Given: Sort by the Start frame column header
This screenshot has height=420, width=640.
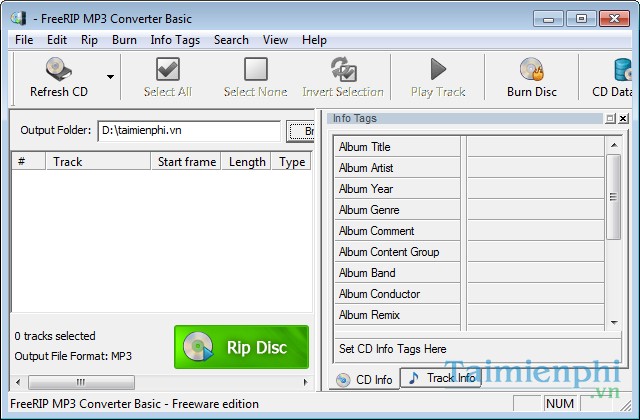Looking at the screenshot, I should coord(186,162).
